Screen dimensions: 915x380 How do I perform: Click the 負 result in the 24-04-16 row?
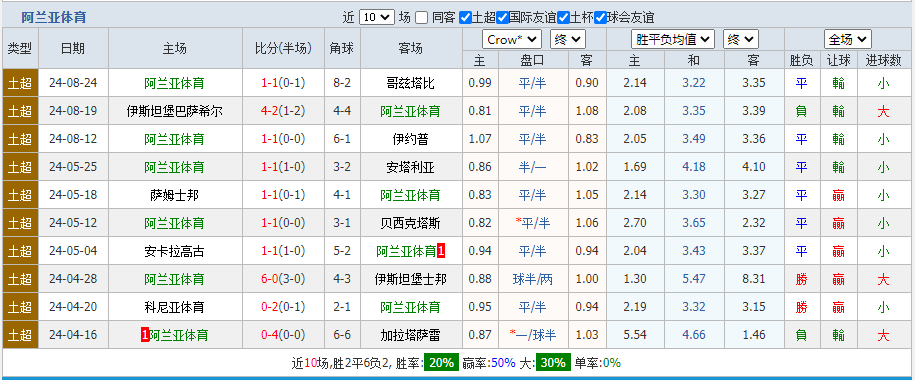pyautogui.click(x=802, y=335)
